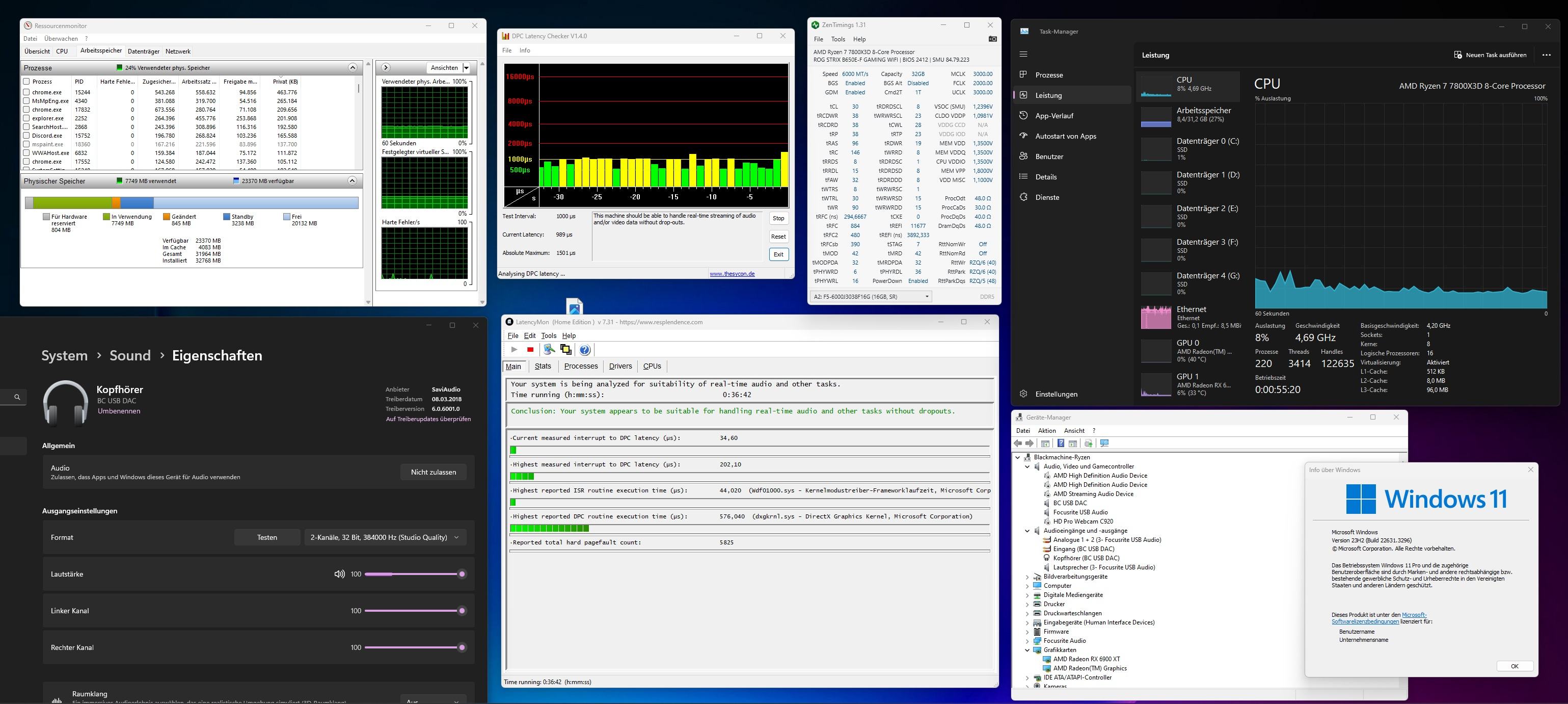The image size is (1568, 704).
Task: Check the chrome.exe PID 15244 checkbox
Action: pos(27,93)
